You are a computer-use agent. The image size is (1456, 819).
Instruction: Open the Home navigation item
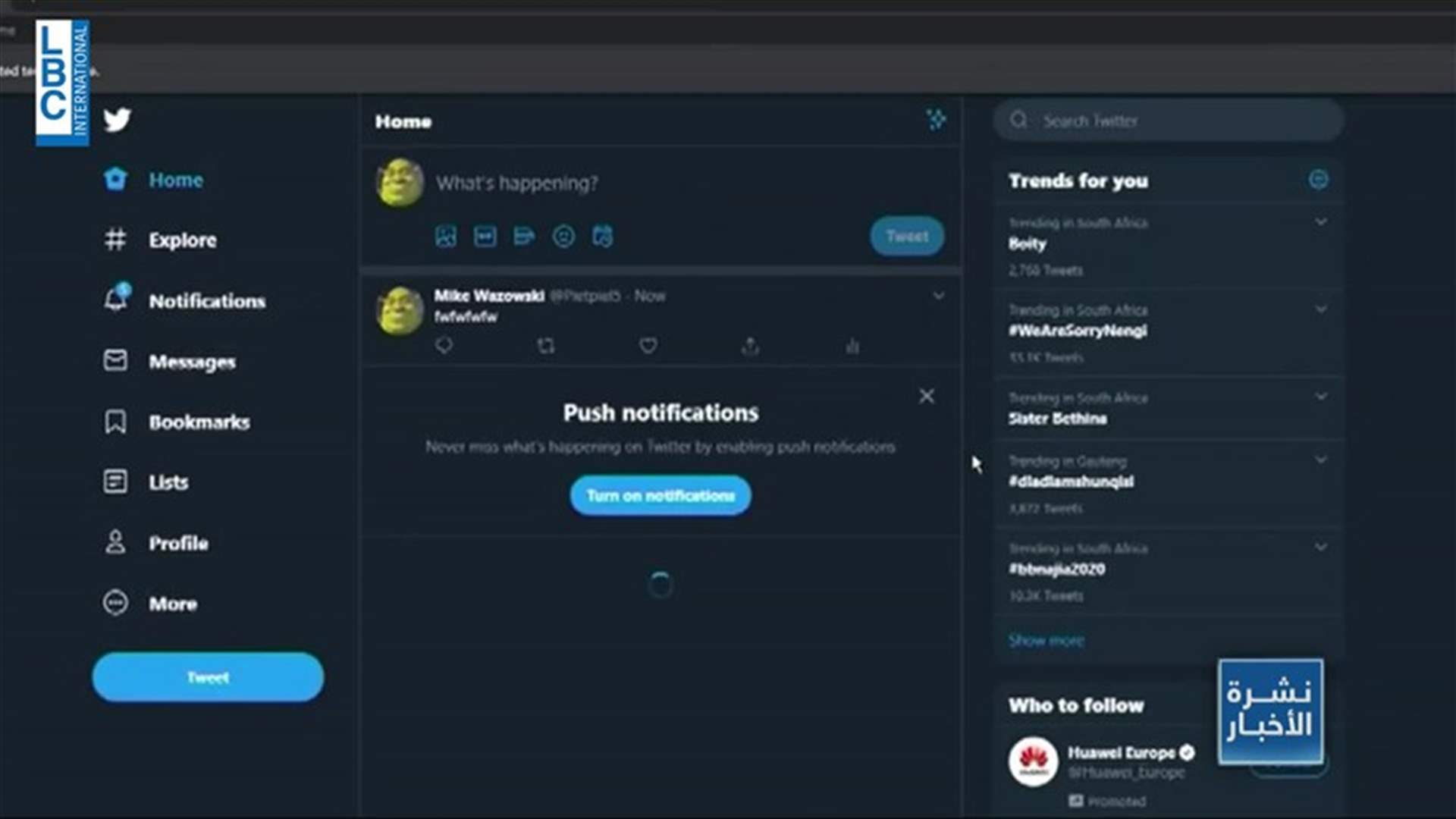pos(154,180)
